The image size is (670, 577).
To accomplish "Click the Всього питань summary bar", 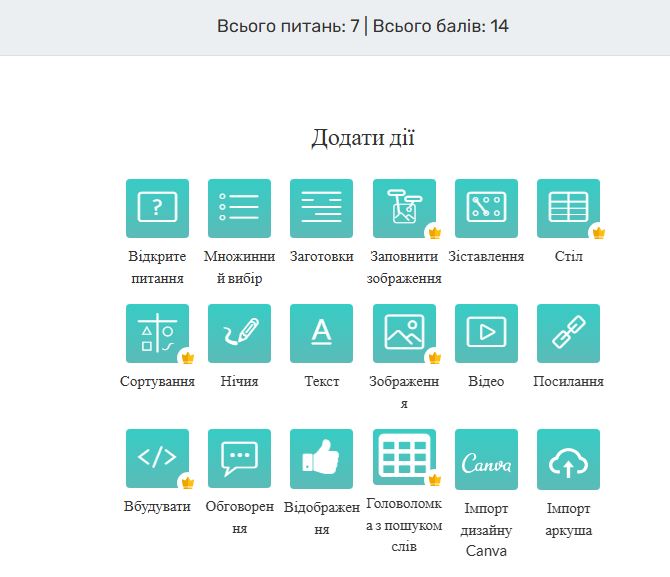I will (x=362, y=26).
